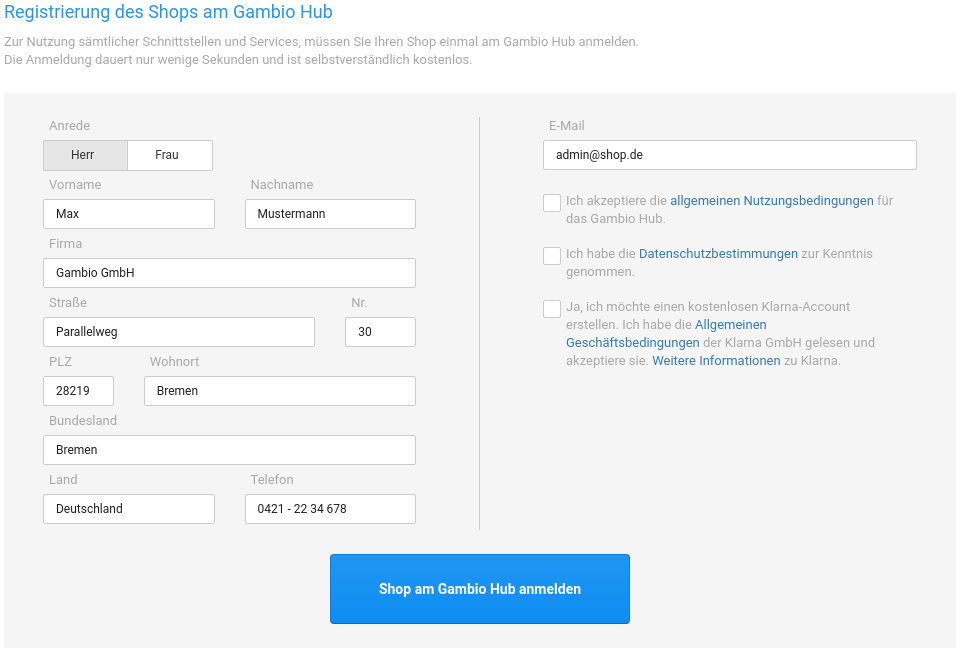Select the Frau salutation option
The image size is (960, 660).
(x=170, y=155)
